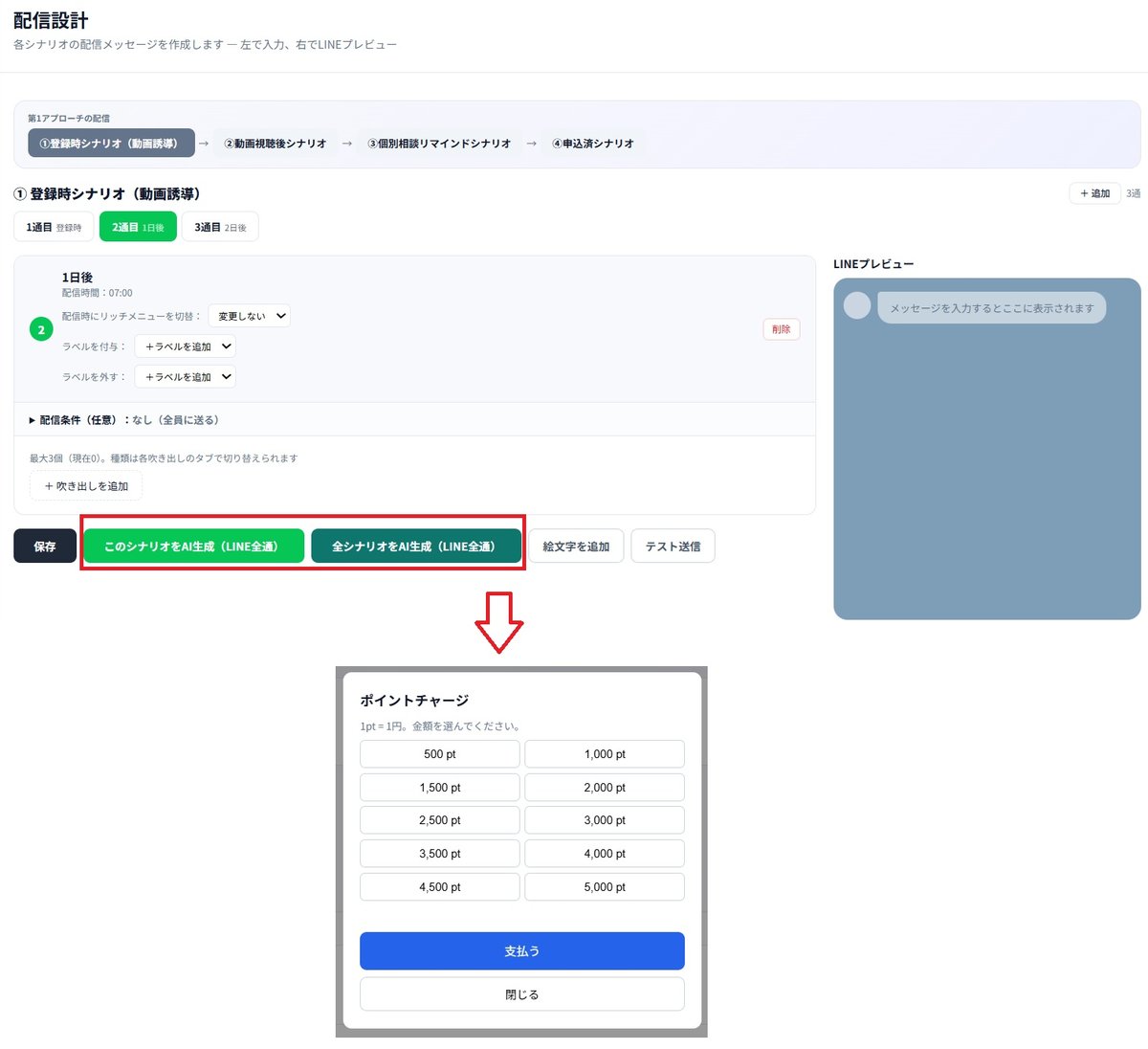
Task: Click the preview message bubble placeholder
Action: coord(991,308)
